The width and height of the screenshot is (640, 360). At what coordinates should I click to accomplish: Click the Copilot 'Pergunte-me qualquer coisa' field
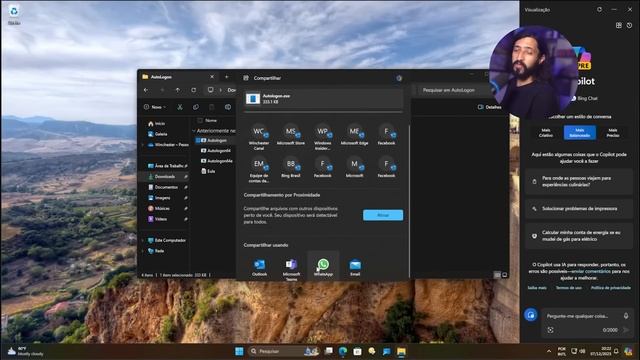(x=578, y=316)
